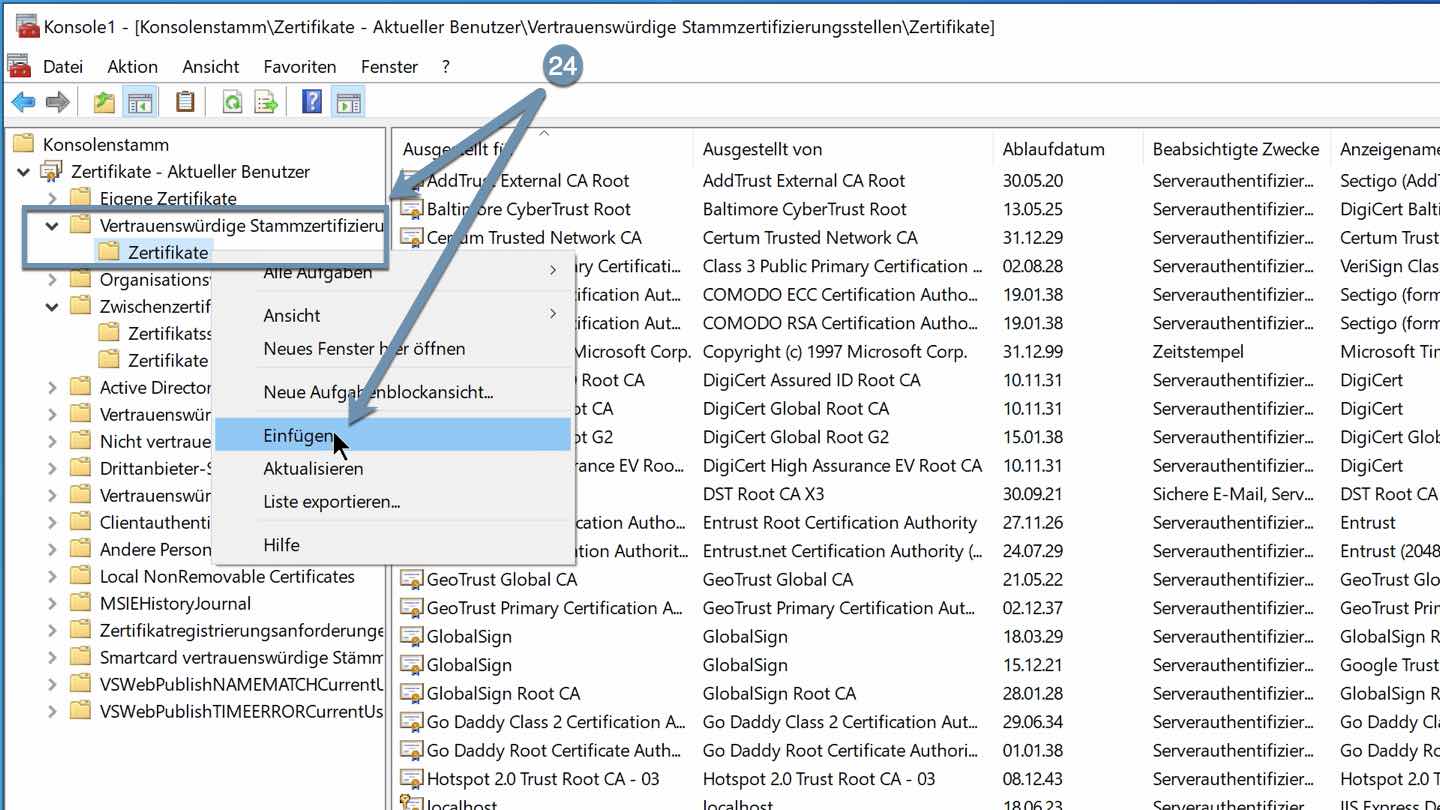1440x810 pixels.
Task: Click the Paste clipboard toolbar icon
Action: [185, 102]
